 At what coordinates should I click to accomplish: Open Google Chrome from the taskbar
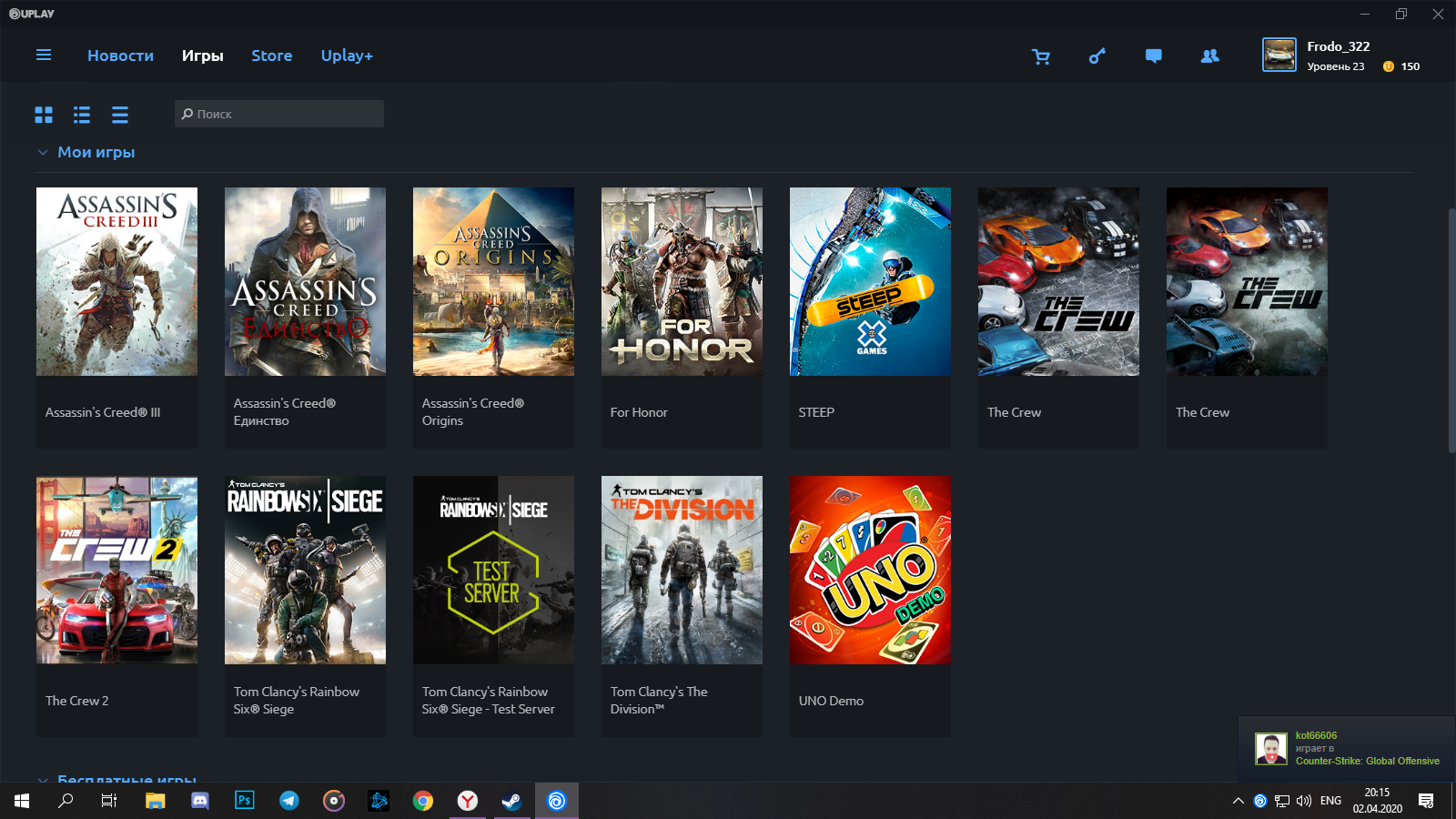[x=423, y=801]
